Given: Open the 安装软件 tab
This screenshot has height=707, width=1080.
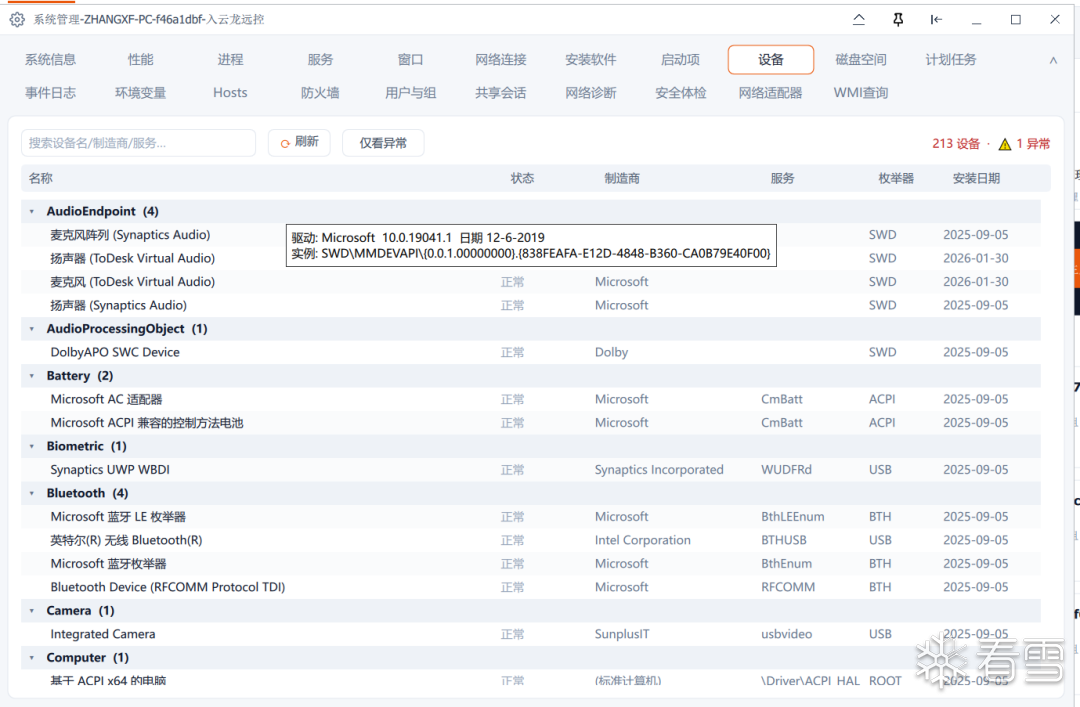Looking at the screenshot, I should [590, 59].
